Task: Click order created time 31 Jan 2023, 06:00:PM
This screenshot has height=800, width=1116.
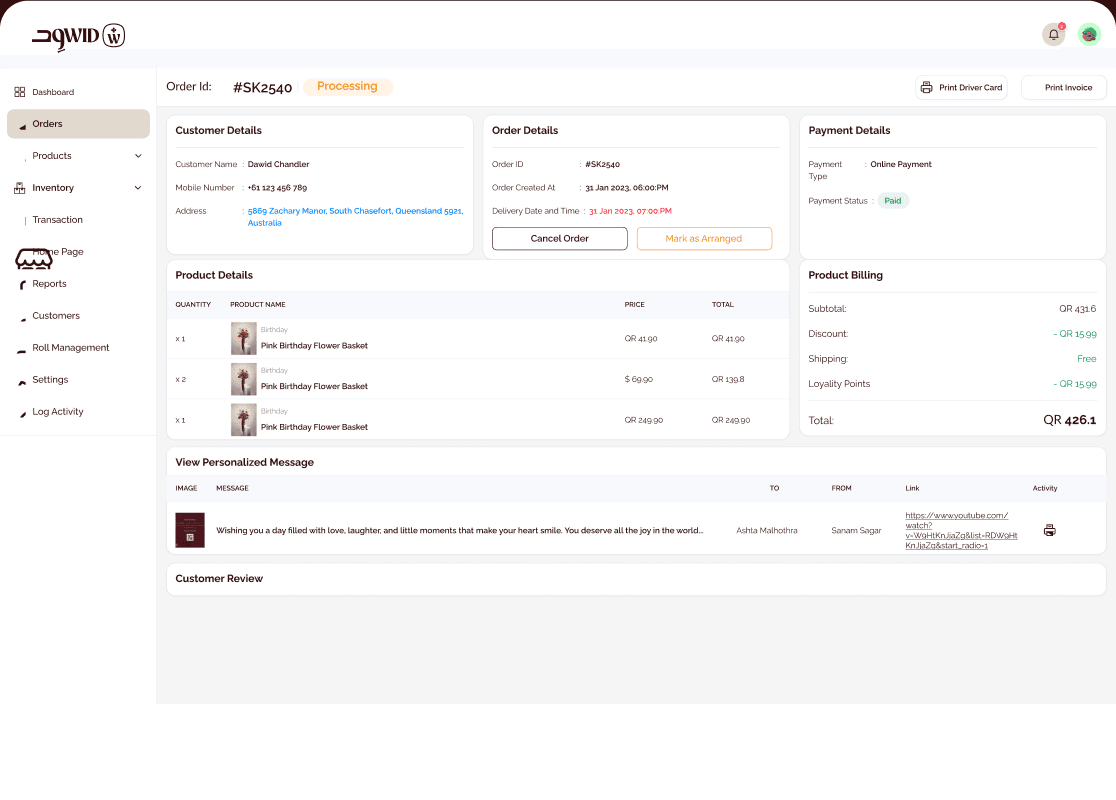Action: [626, 188]
